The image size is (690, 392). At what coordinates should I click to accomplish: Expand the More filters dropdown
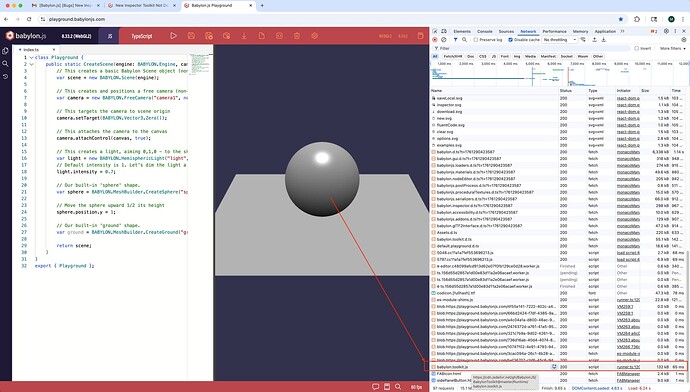click(673, 48)
